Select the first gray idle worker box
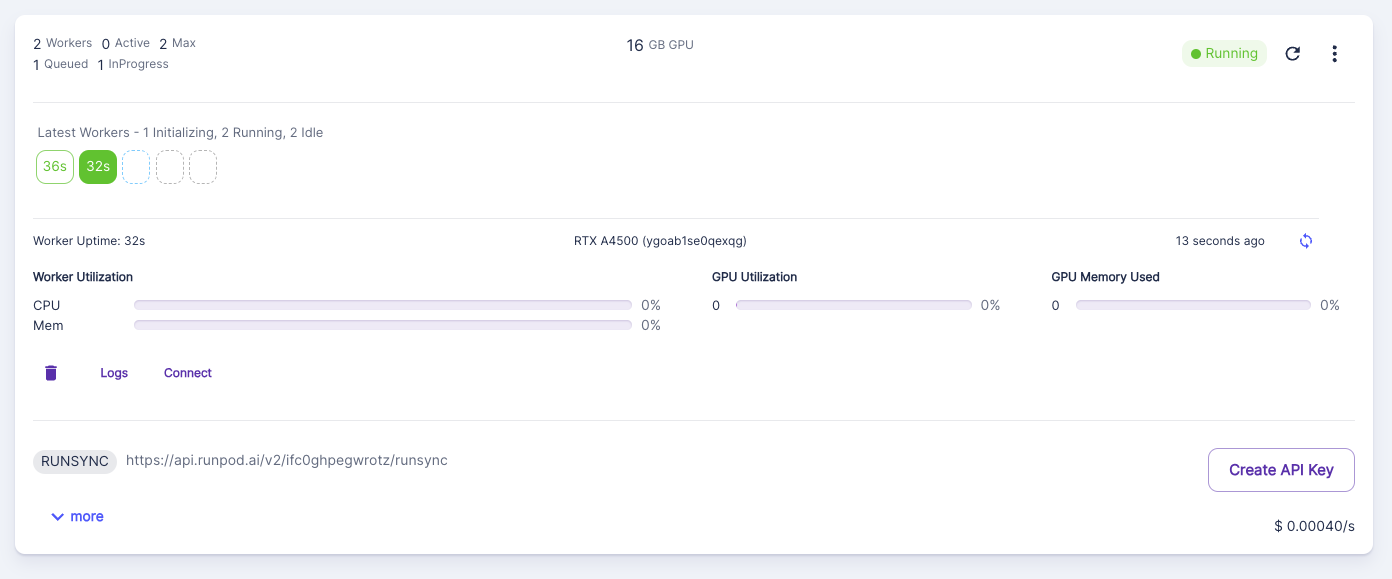The width and height of the screenshot is (1392, 579). [170, 167]
